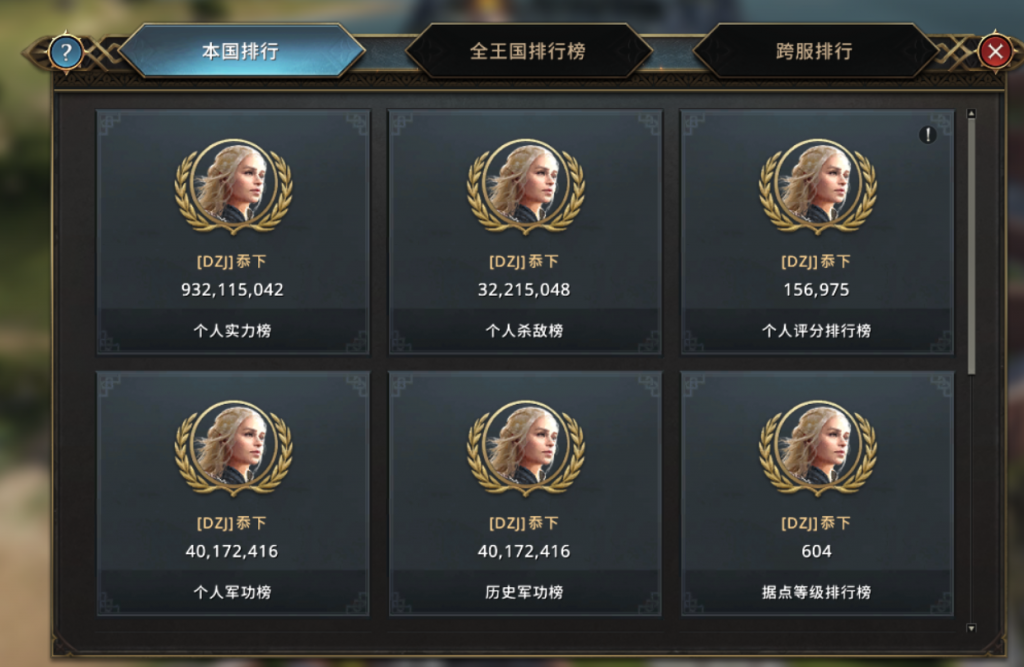The width and height of the screenshot is (1024, 667).
Task: Select the 本国排行 tab
Action: click(x=241, y=51)
